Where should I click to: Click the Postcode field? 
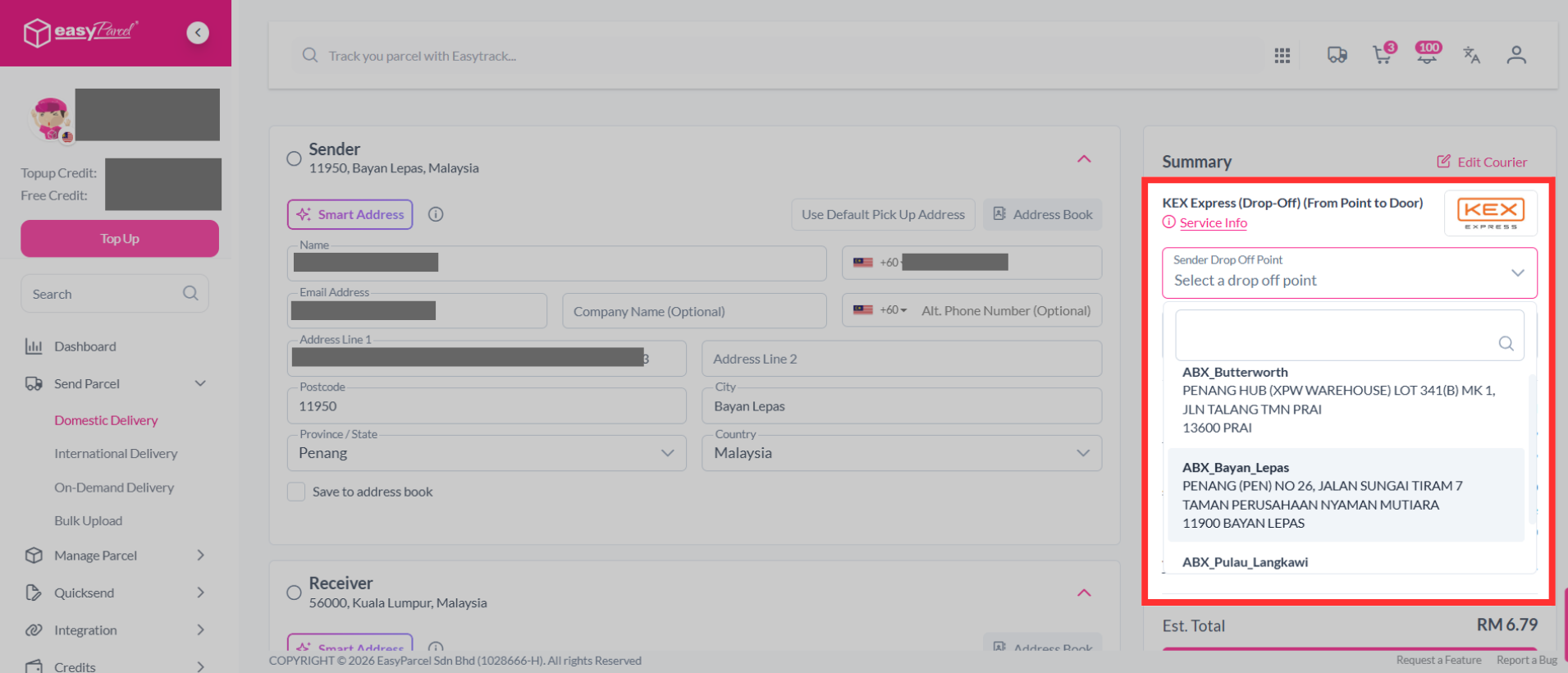(x=487, y=405)
